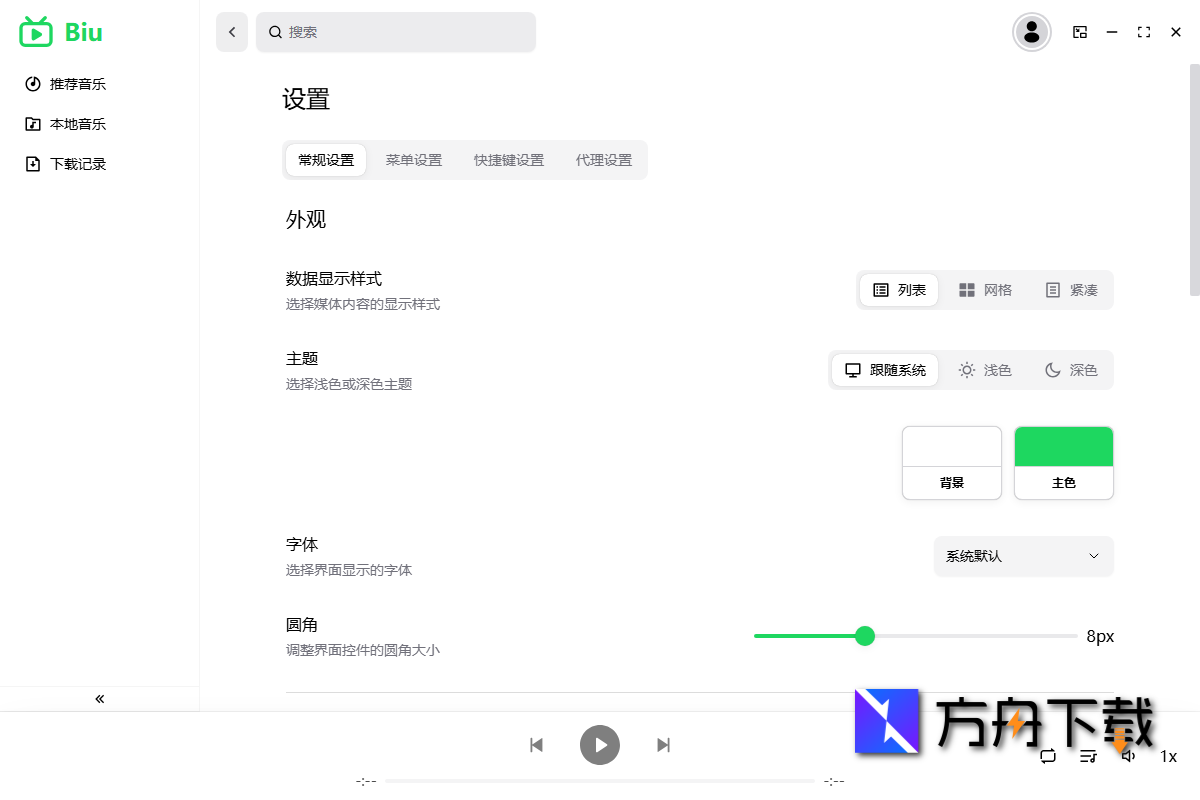Select 网格 display style
The height and width of the screenshot is (800, 1200).
(986, 290)
